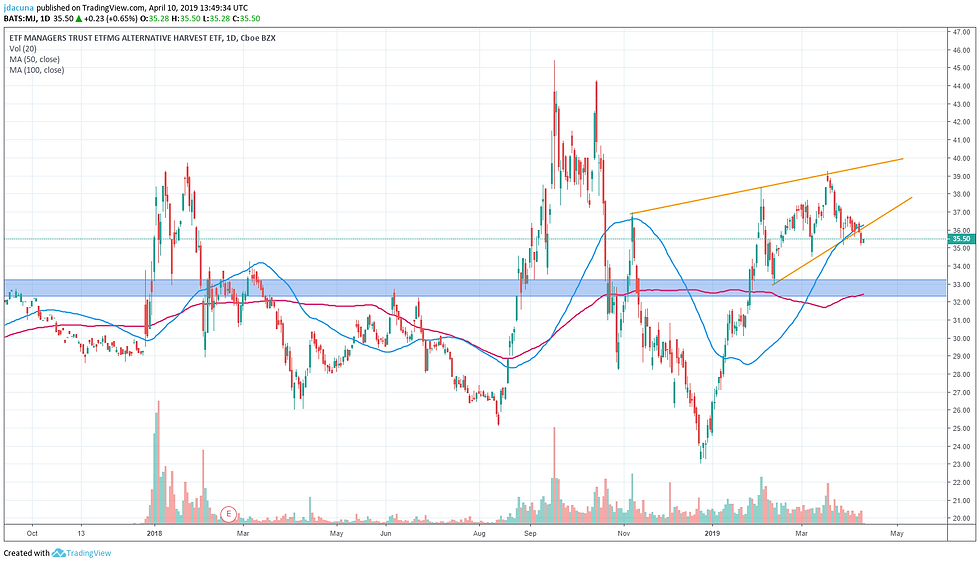Click the 47.00 price axis label
The width and height of the screenshot is (980, 564).
(961, 31)
